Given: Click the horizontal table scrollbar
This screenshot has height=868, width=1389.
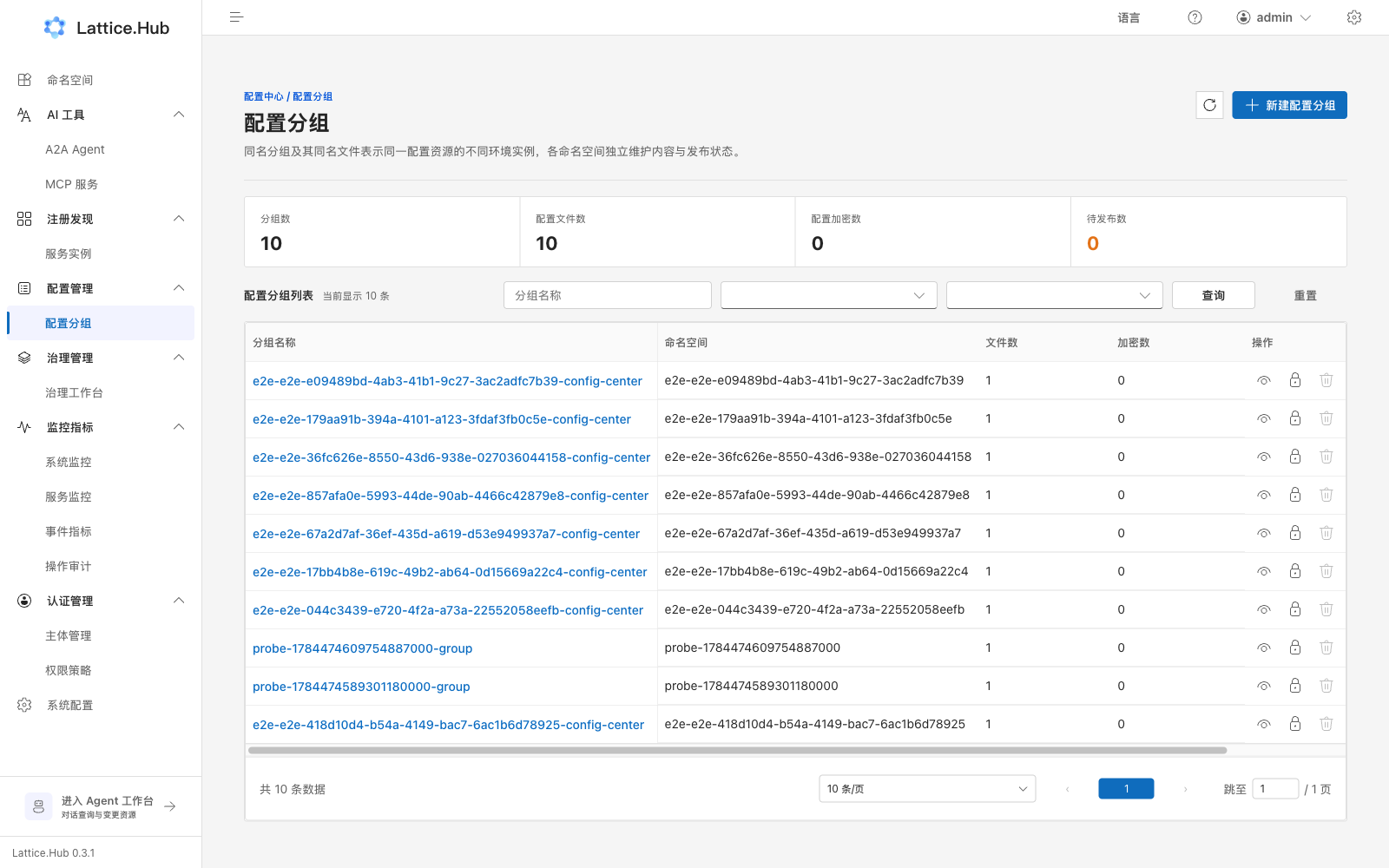Looking at the screenshot, I should tap(737, 750).
